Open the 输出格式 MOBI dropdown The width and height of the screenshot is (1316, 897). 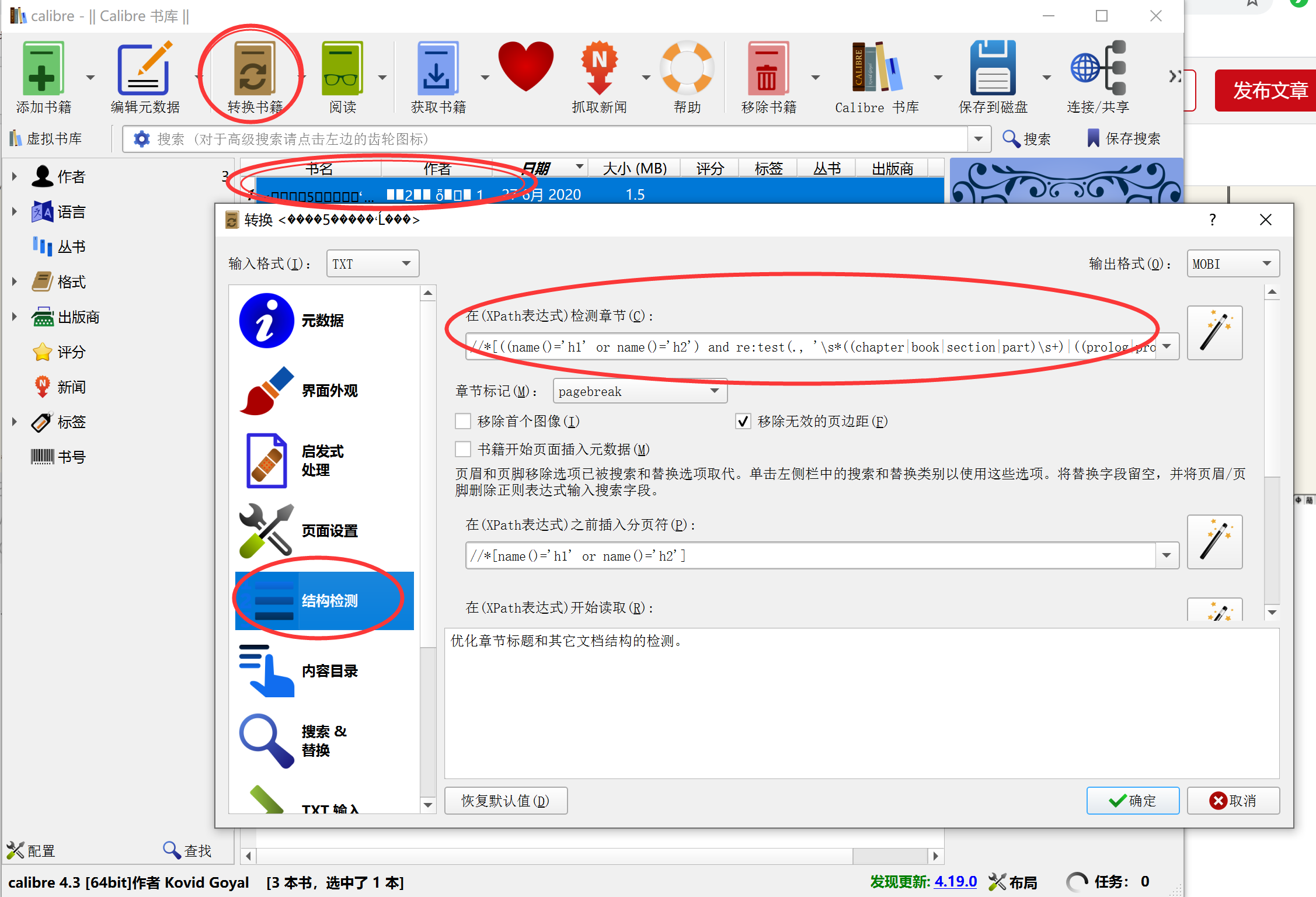pos(1233,263)
